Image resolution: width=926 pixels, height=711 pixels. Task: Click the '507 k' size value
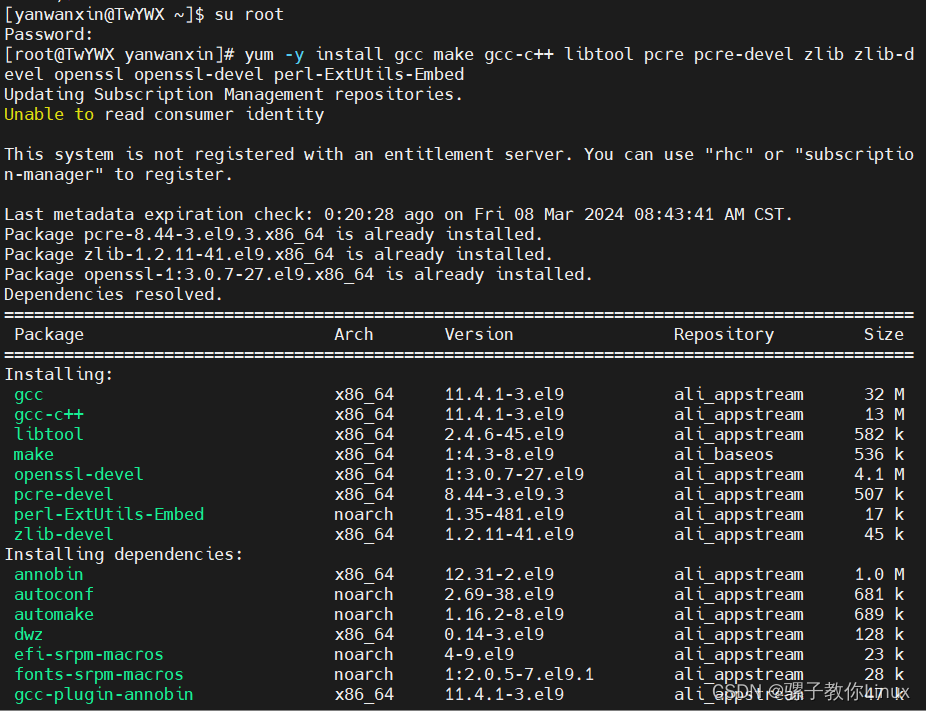coord(879,494)
